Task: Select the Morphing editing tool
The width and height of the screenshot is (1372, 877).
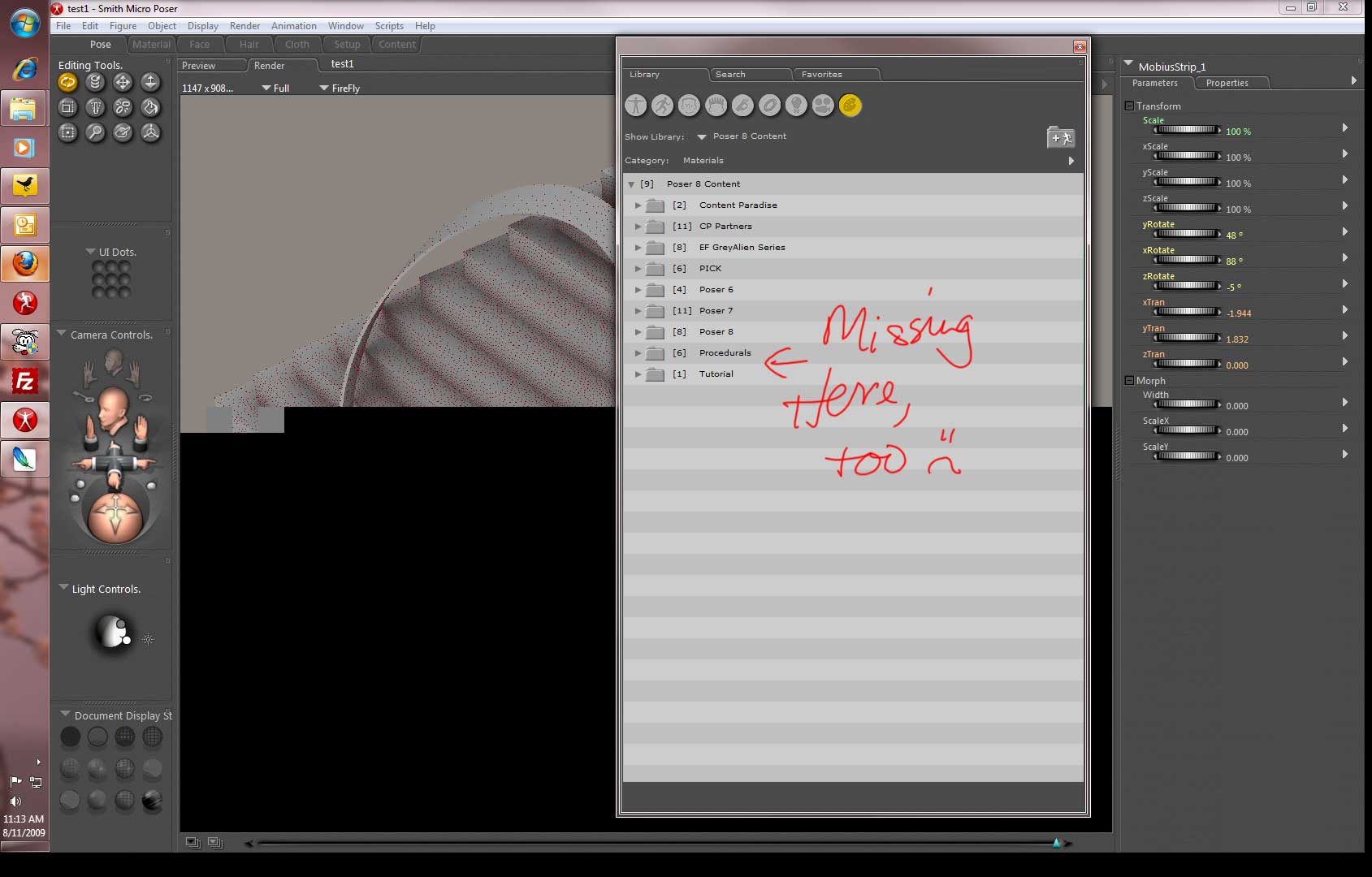Action: click(123, 132)
